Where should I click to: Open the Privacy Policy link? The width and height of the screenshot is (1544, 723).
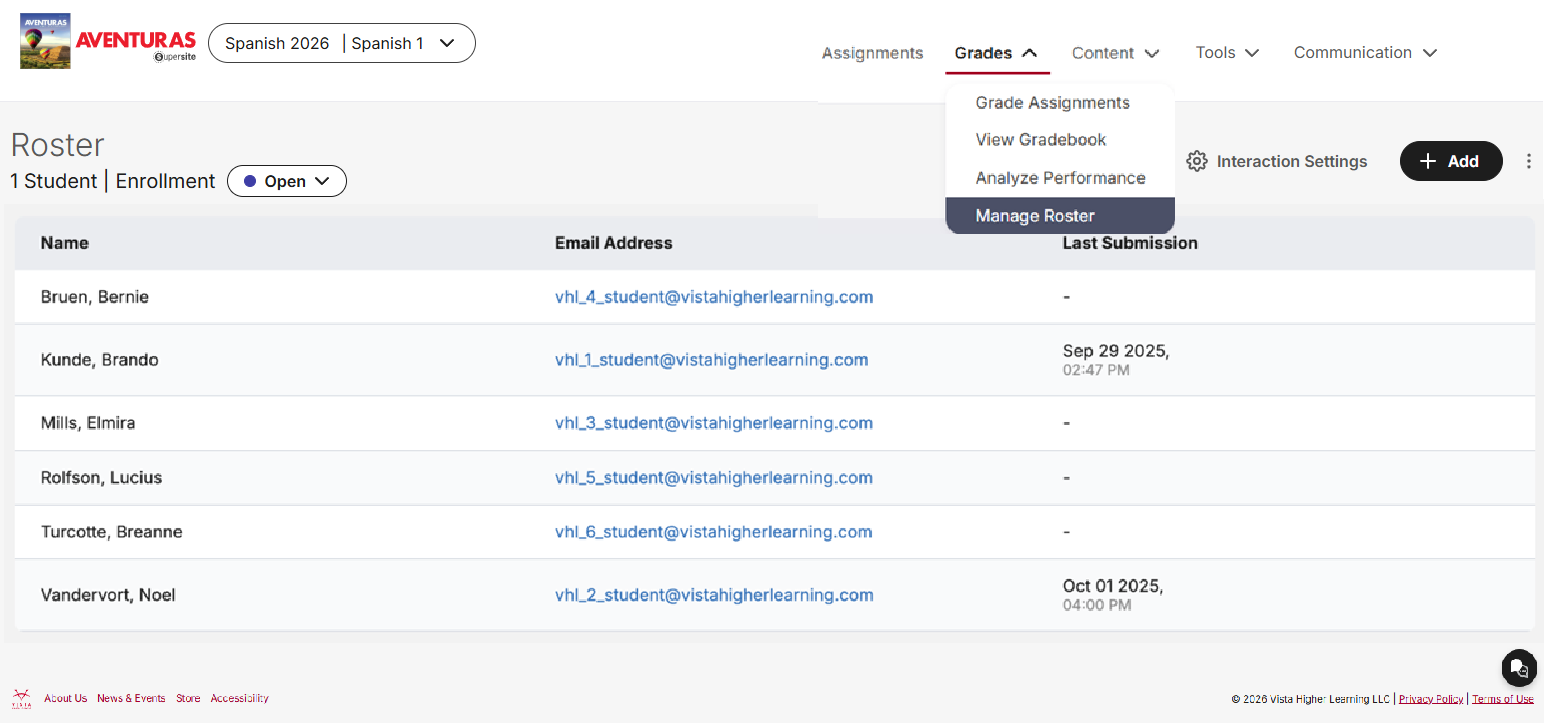(x=1431, y=699)
